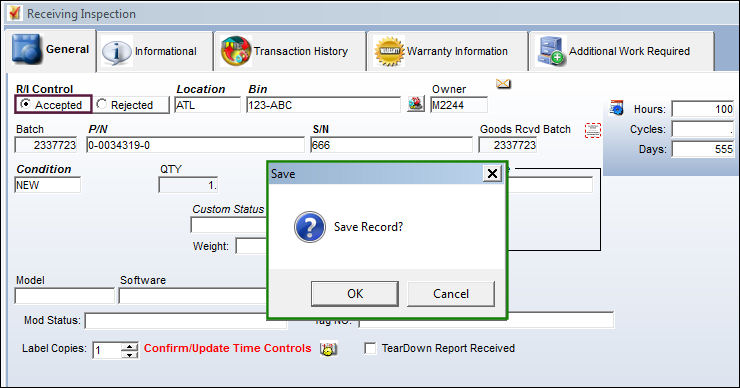Decrease Label Copies with the down arrow

(129, 354)
